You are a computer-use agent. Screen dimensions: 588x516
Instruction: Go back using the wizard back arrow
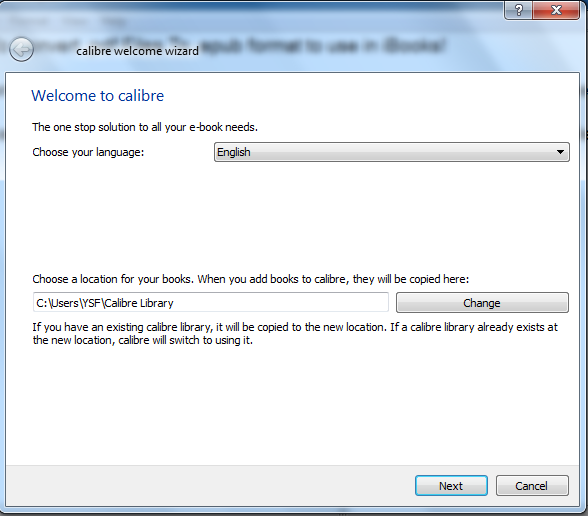[x=21, y=49]
